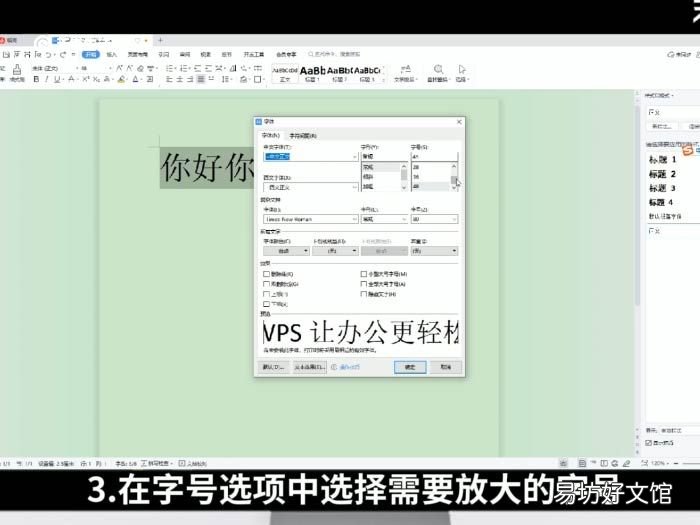The image size is (700, 525).
Task: Check the 删除线 strikethrough checkbox
Action: pyautogui.click(x=267, y=274)
